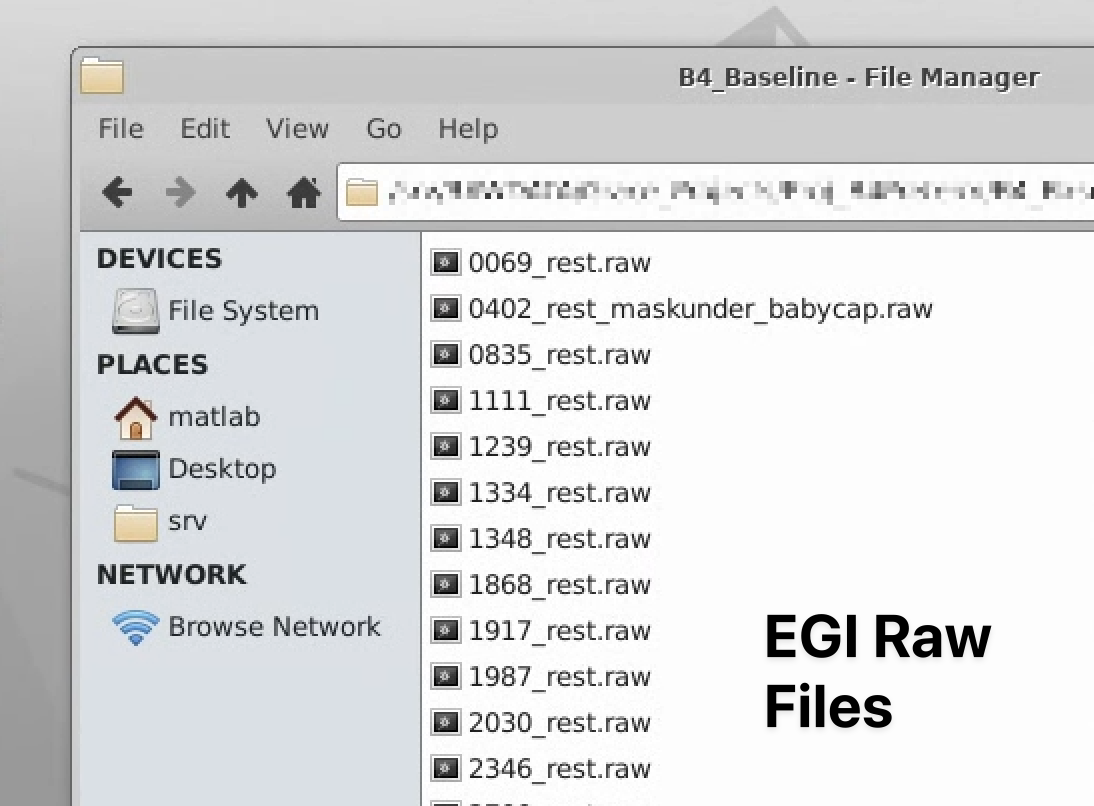Click the Back arrow navigation icon
Screen dimensions: 1094x806
click(x=118, y=192)
